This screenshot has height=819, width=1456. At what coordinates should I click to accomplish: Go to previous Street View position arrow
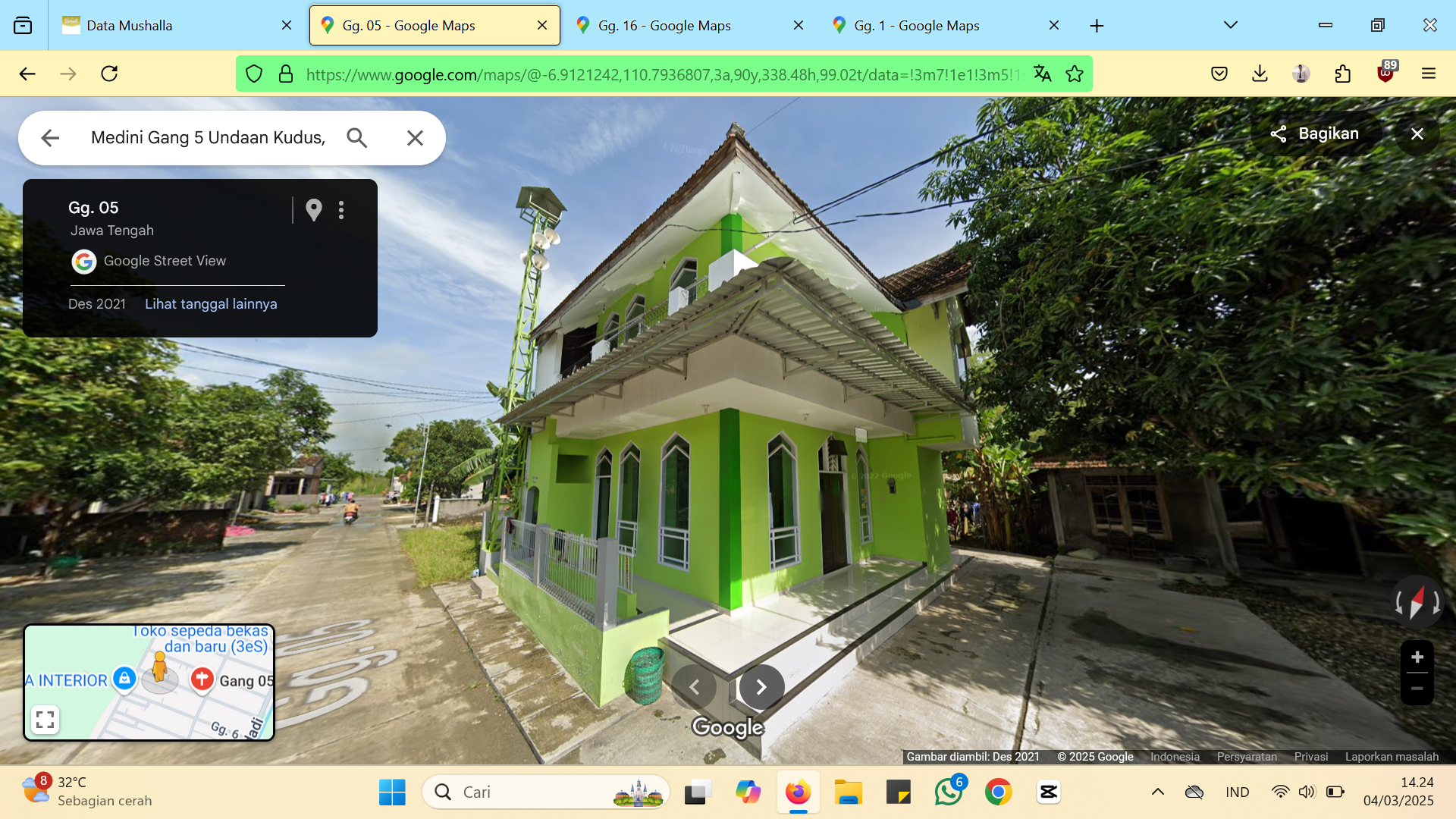694,687
